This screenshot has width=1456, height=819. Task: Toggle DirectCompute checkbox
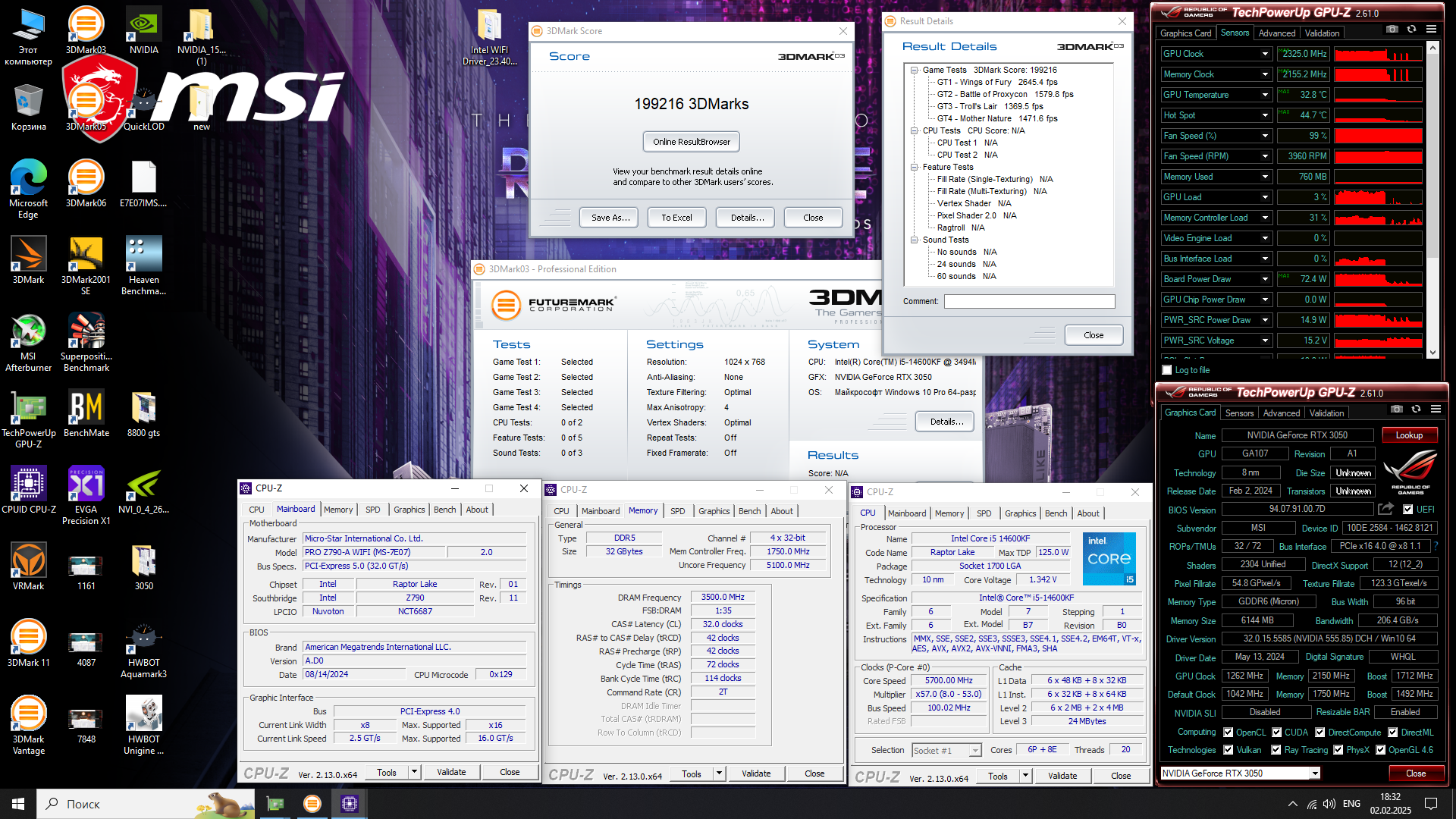[x=1320, y=733]
